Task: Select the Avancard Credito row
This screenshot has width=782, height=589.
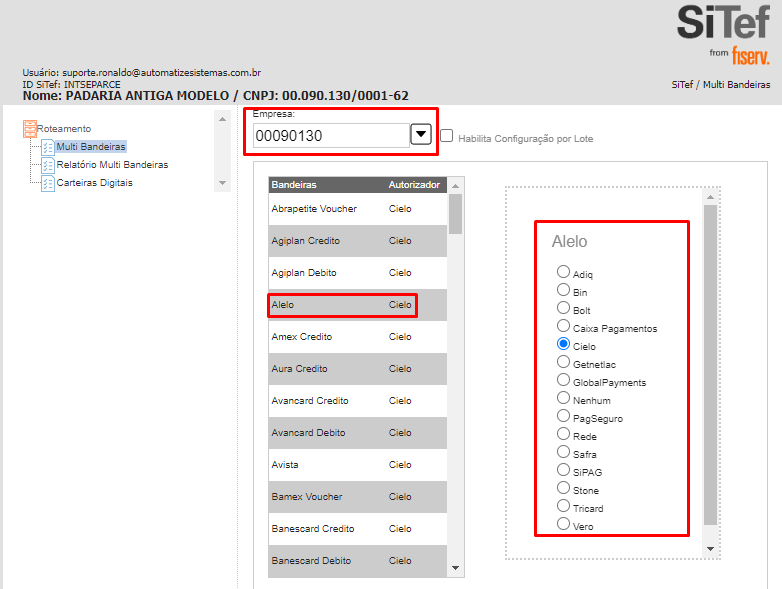Action: pyautogui.click(x=358, y=401)
